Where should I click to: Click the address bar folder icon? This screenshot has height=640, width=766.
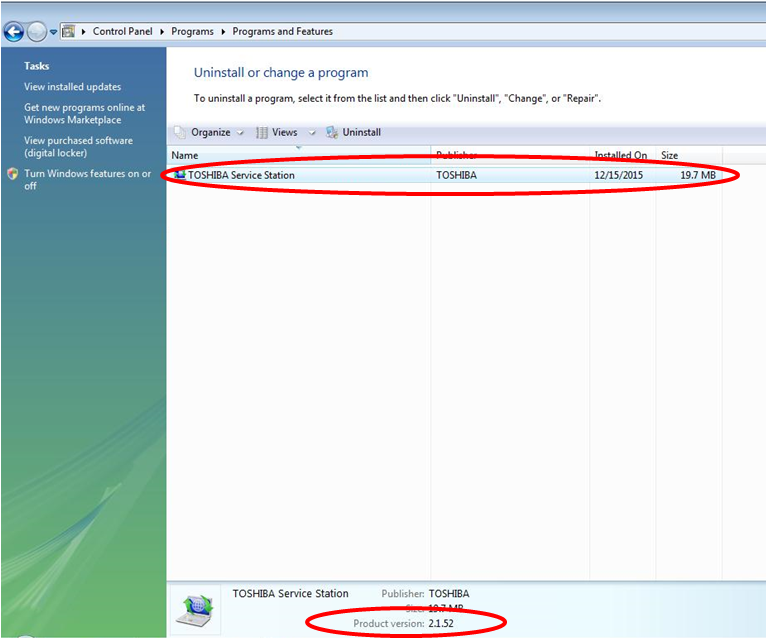pos(68,31)
